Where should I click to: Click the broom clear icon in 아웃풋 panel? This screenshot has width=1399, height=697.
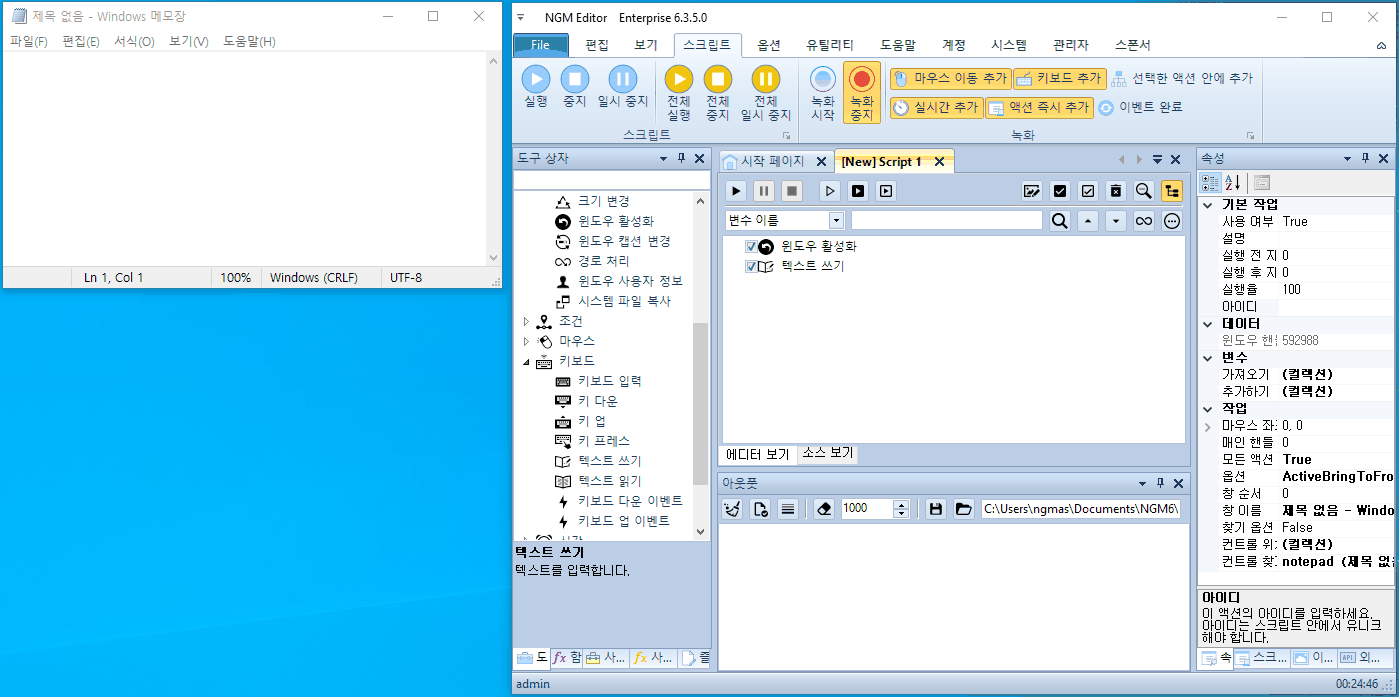pyautogui.click(x=732, y=509)
